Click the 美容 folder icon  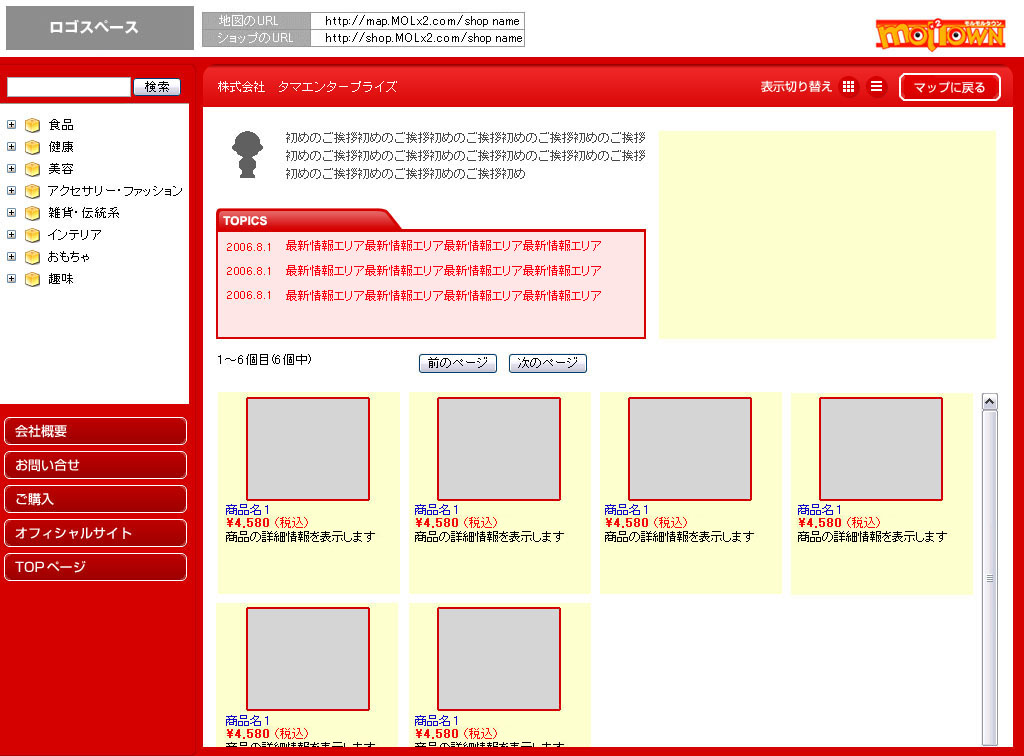33,169
